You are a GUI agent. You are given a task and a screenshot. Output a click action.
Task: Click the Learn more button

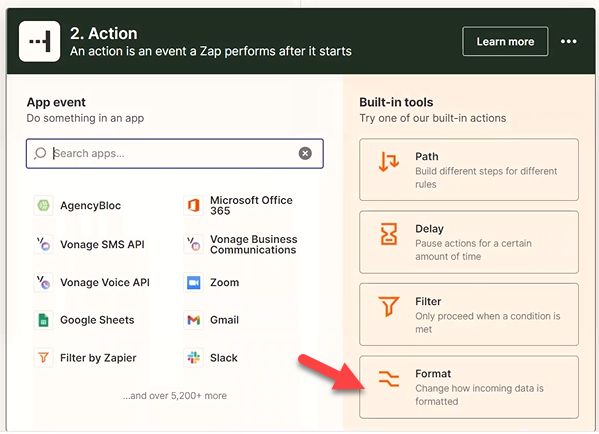[x=505, y=41]
